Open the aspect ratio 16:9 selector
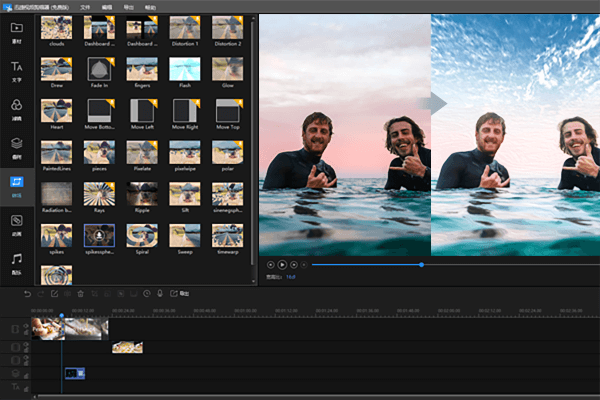600x400 pixels. [291, 277]
